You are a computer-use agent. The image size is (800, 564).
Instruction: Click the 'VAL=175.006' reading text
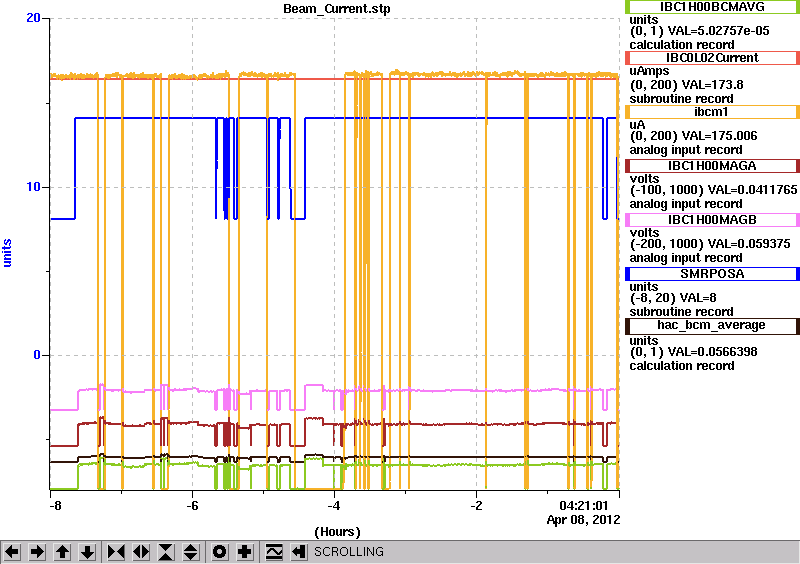pos(713,136)
